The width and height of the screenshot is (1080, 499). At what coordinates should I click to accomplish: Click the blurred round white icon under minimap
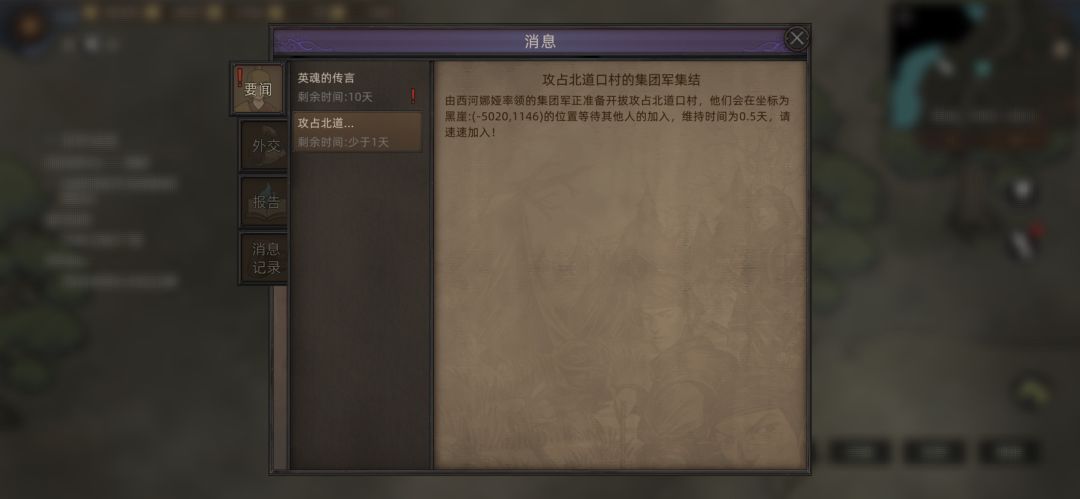click(1022, 190)
